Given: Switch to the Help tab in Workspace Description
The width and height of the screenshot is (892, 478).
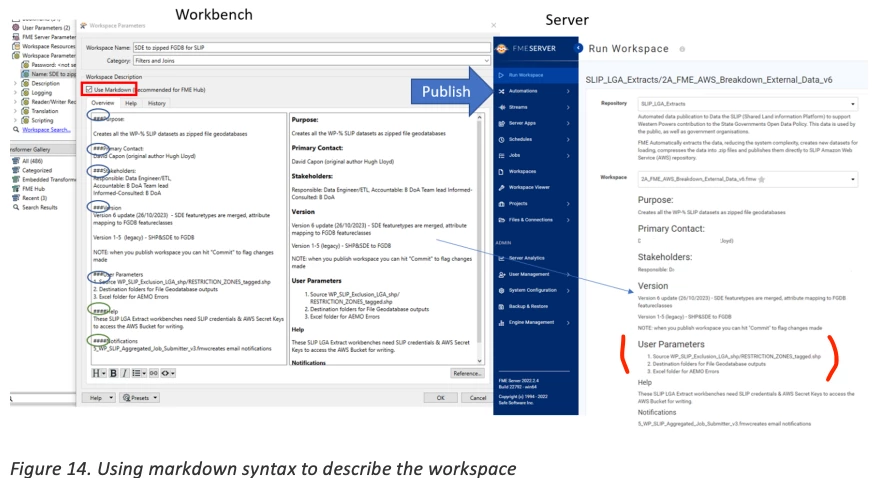Looking at the screenshot, I should point(131,103).
